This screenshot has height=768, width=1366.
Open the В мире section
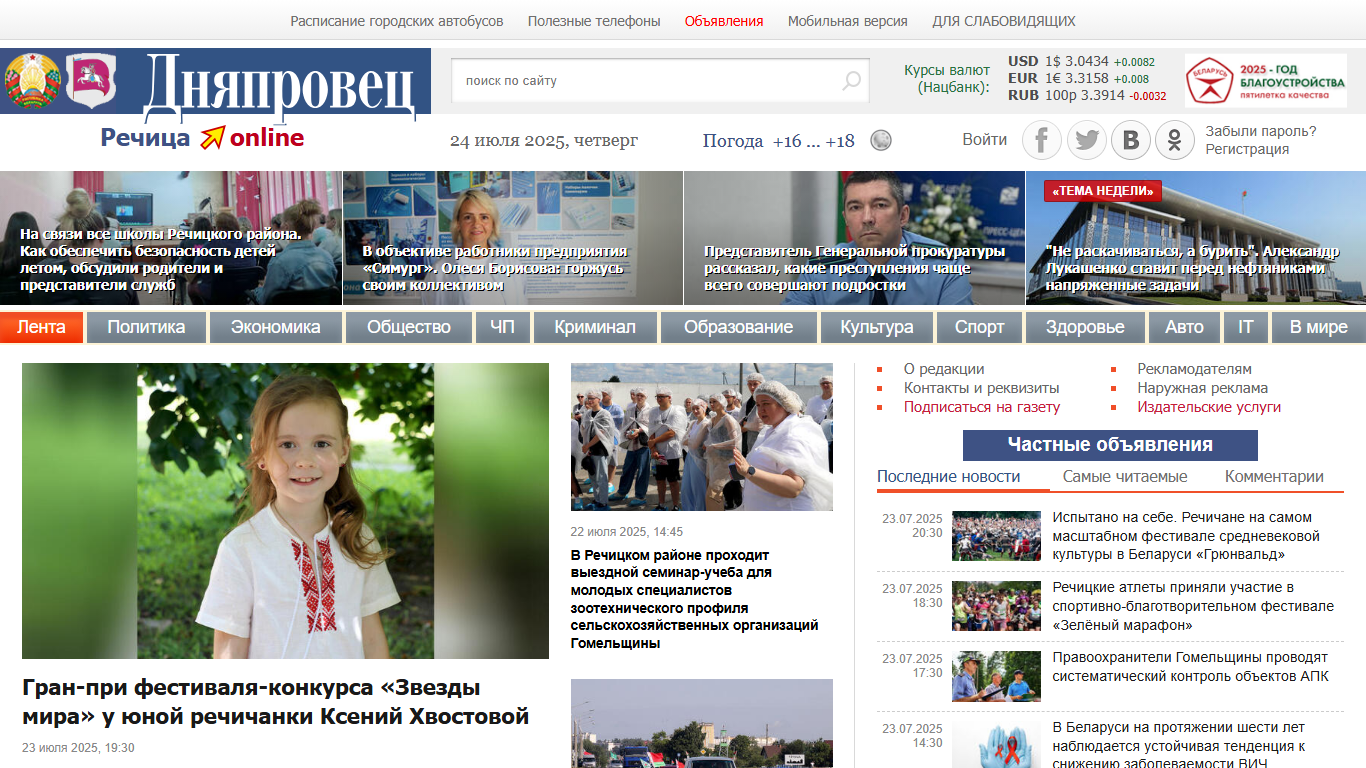click(x=1319, y=327)
